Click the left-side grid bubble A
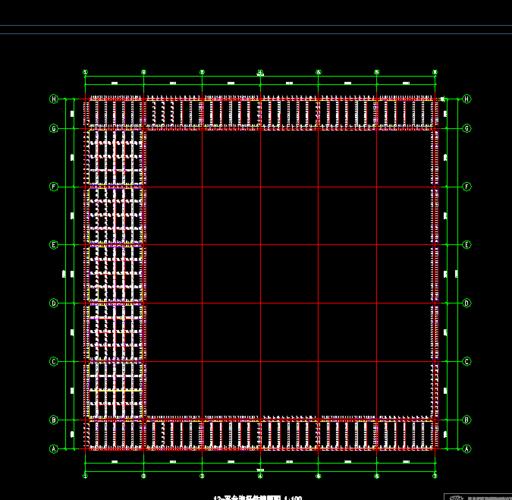 (x=54, y=449)
